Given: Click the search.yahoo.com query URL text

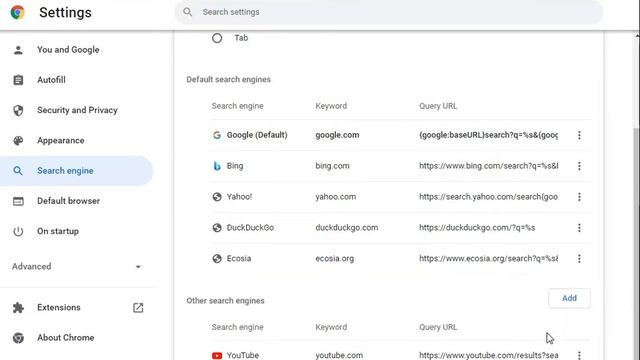Looking at the screenshot, I should (x=488, y=197).
